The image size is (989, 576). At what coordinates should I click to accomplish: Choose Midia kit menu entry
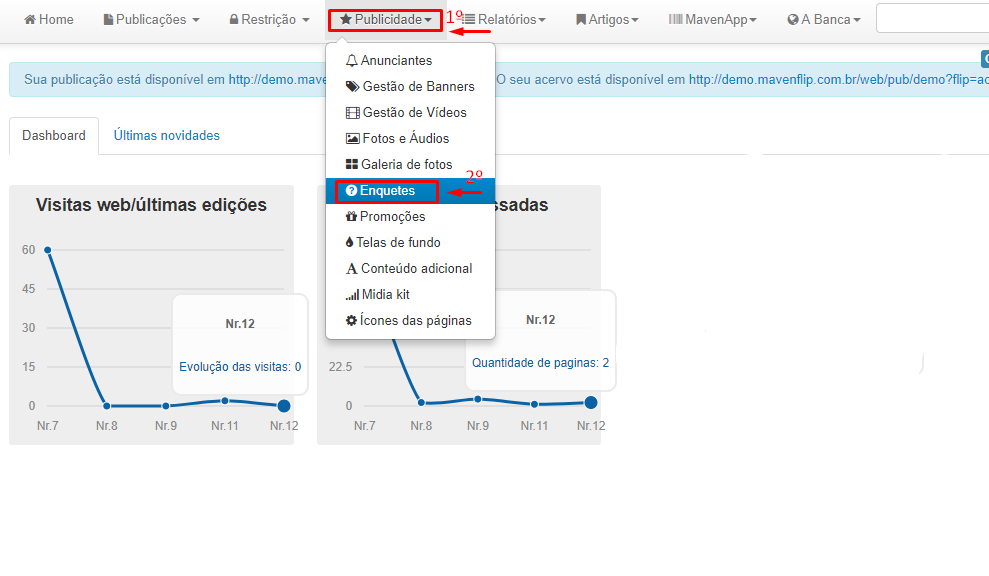410,295
